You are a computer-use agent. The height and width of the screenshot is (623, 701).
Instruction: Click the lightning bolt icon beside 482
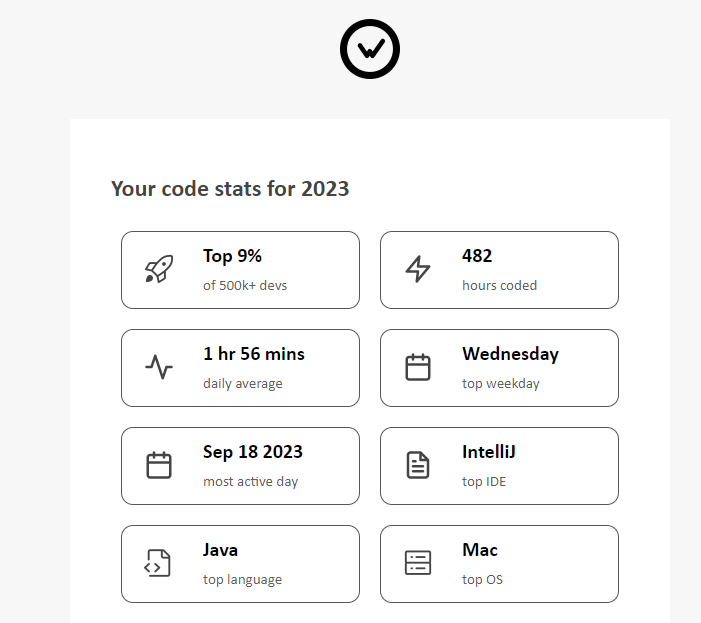(418, 269)
